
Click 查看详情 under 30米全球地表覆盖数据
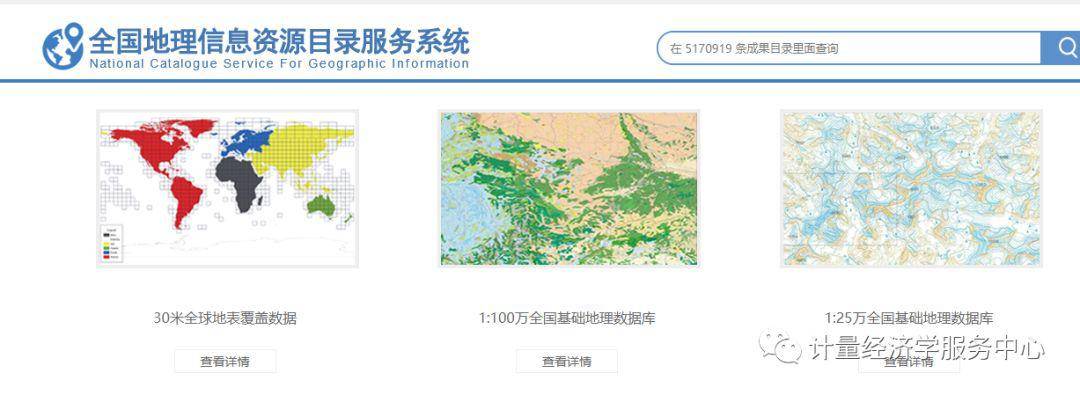(x=225, y=361)
